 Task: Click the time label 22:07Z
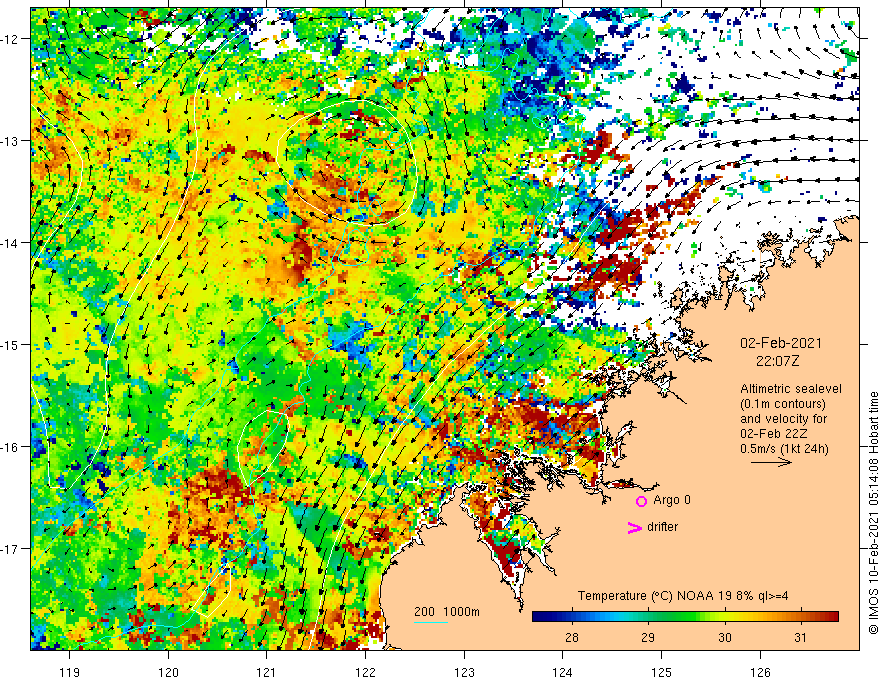coord(777,361)
